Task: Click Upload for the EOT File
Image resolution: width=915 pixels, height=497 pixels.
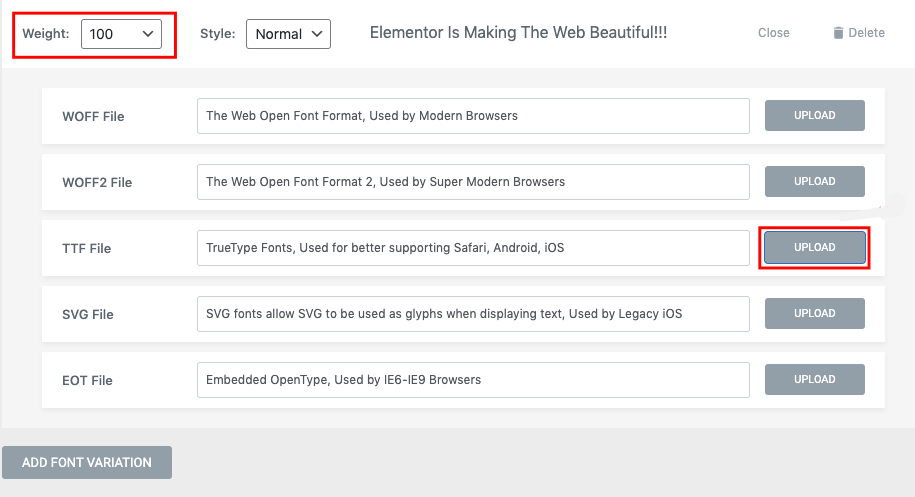Action: point(814,380)
